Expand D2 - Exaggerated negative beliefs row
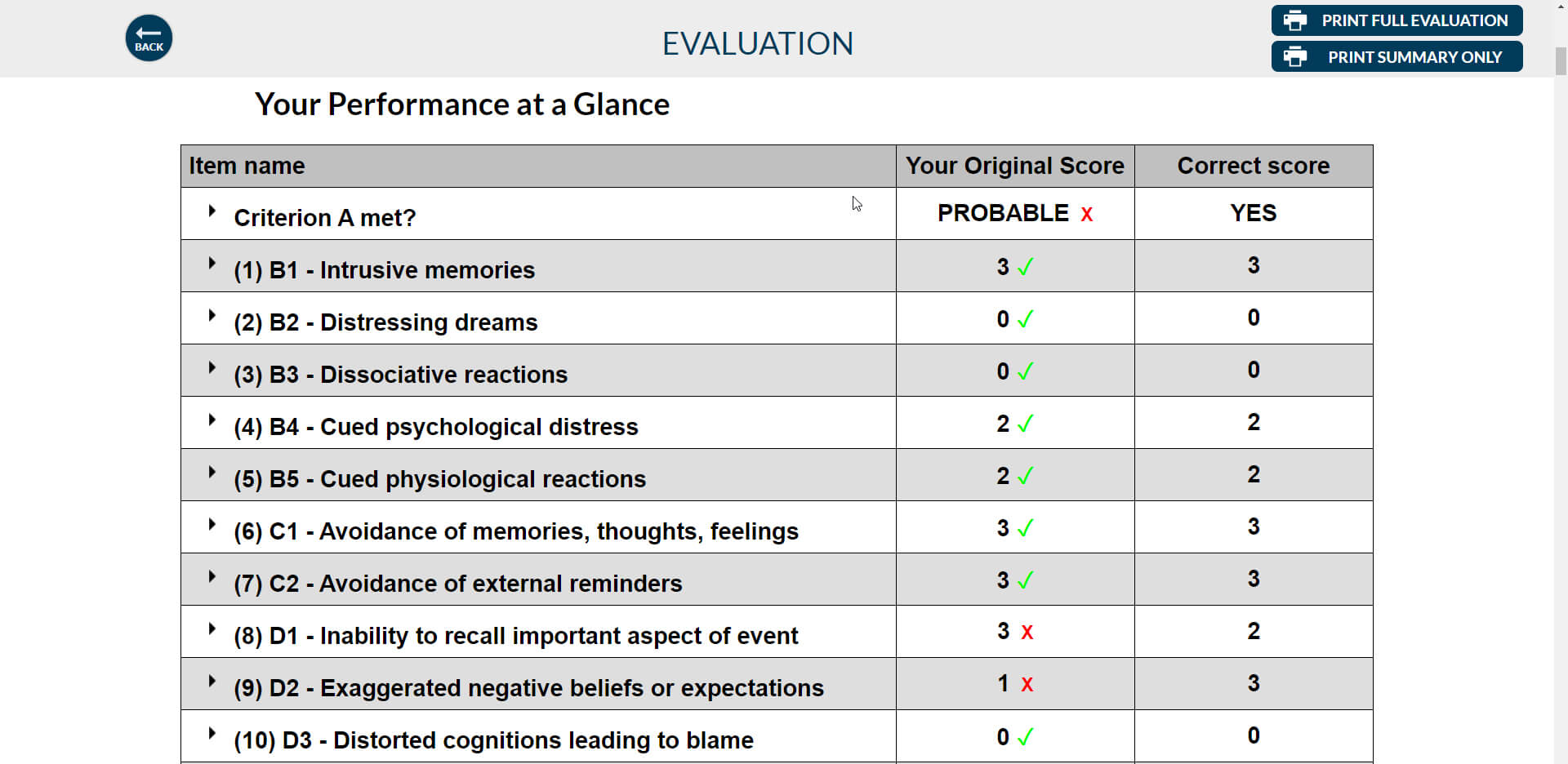 [212, 681]
